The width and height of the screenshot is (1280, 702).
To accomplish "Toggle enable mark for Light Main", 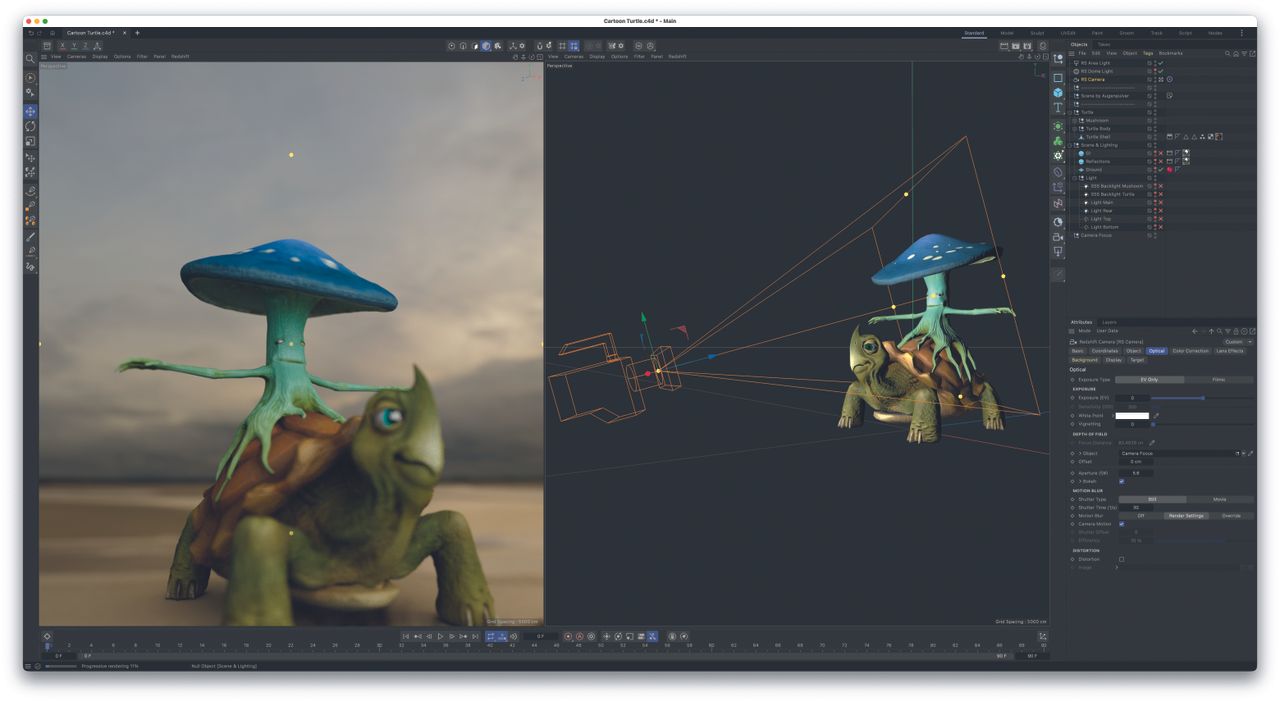I will [1160, 202].
